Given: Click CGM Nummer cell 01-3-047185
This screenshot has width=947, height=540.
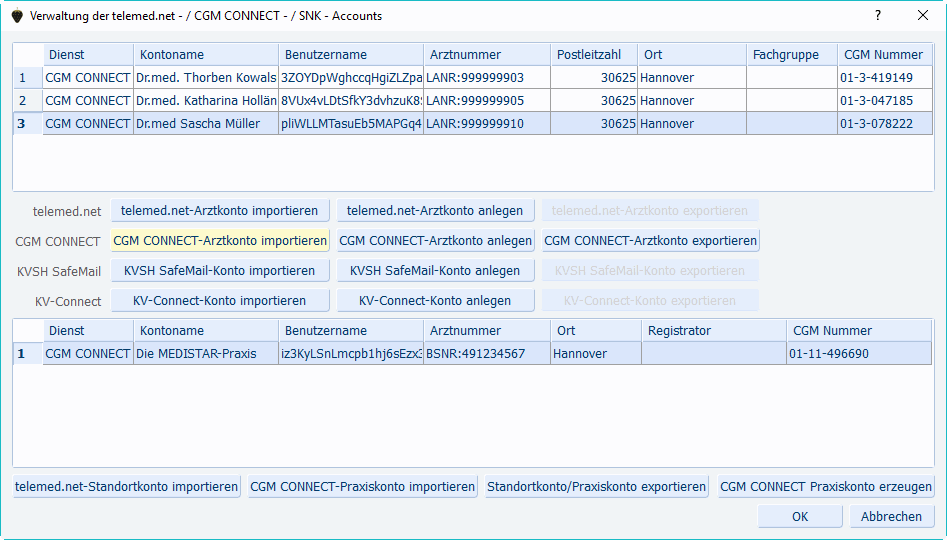Looking at the screenshot, I should (885, 100).
